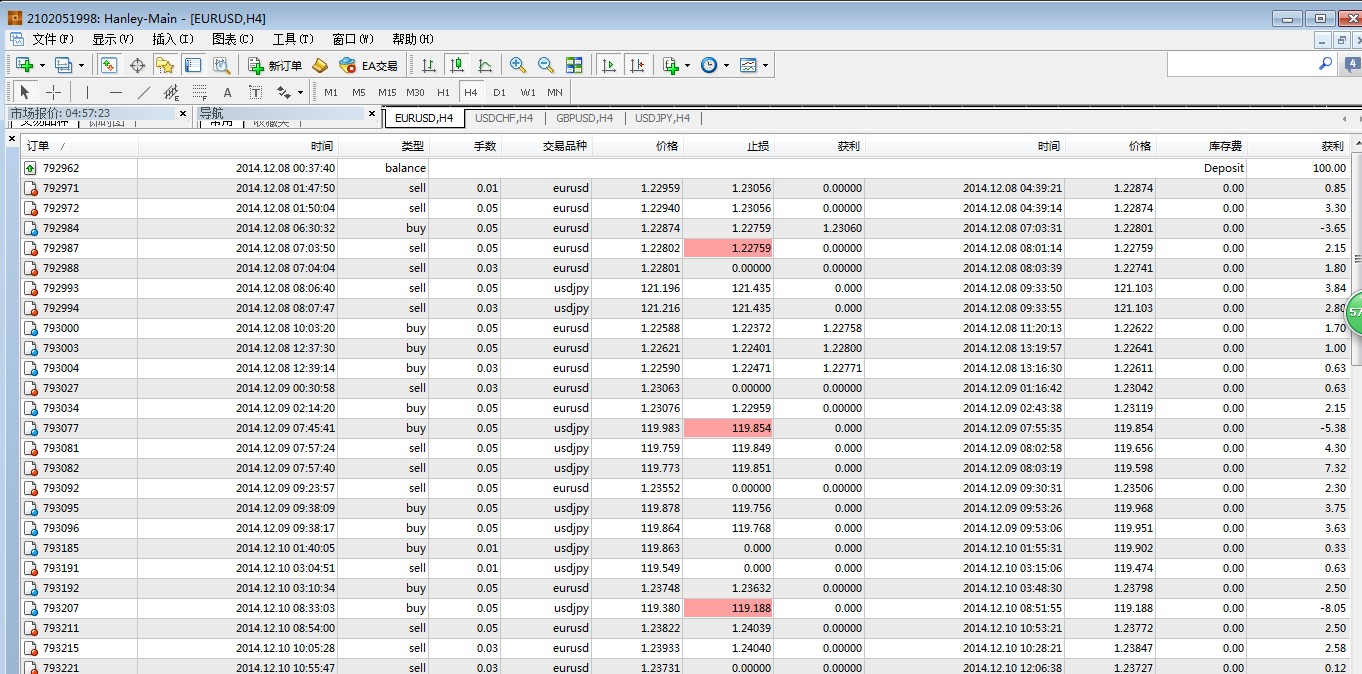Switch chart to line chart icon
1362x674 pixels.
[485, 65]
